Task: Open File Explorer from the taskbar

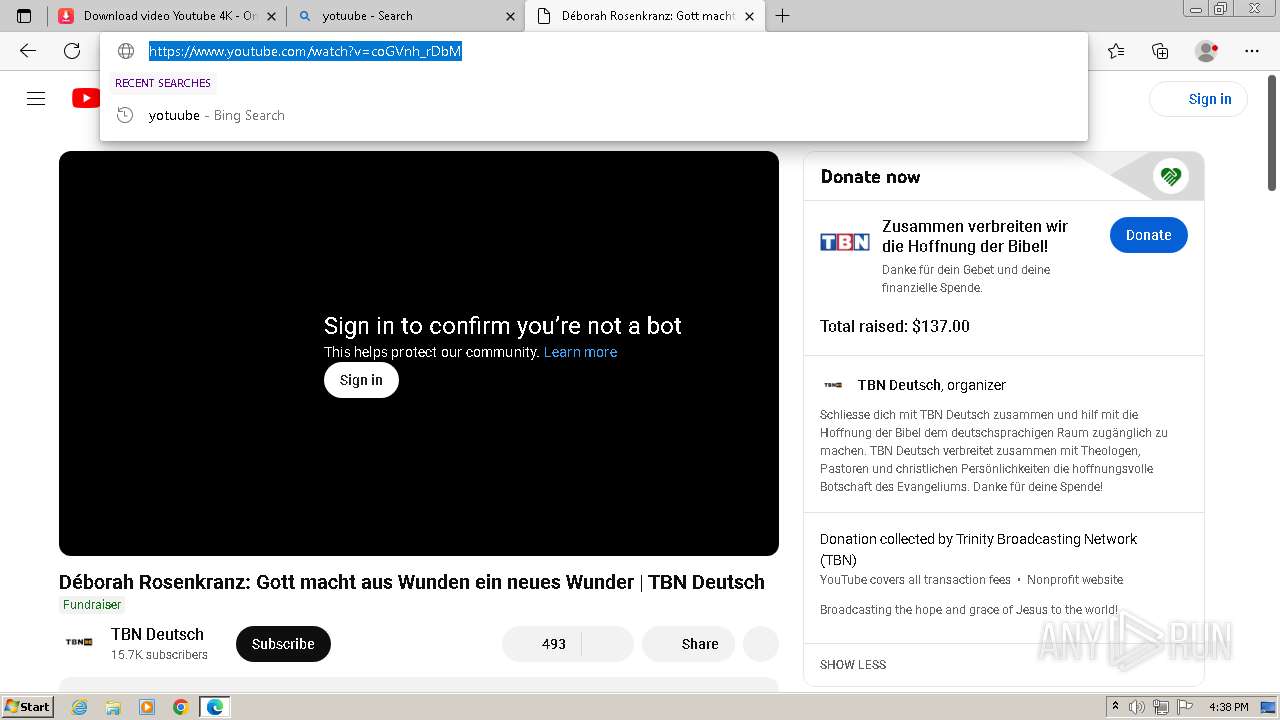Action: click(113, 707)
